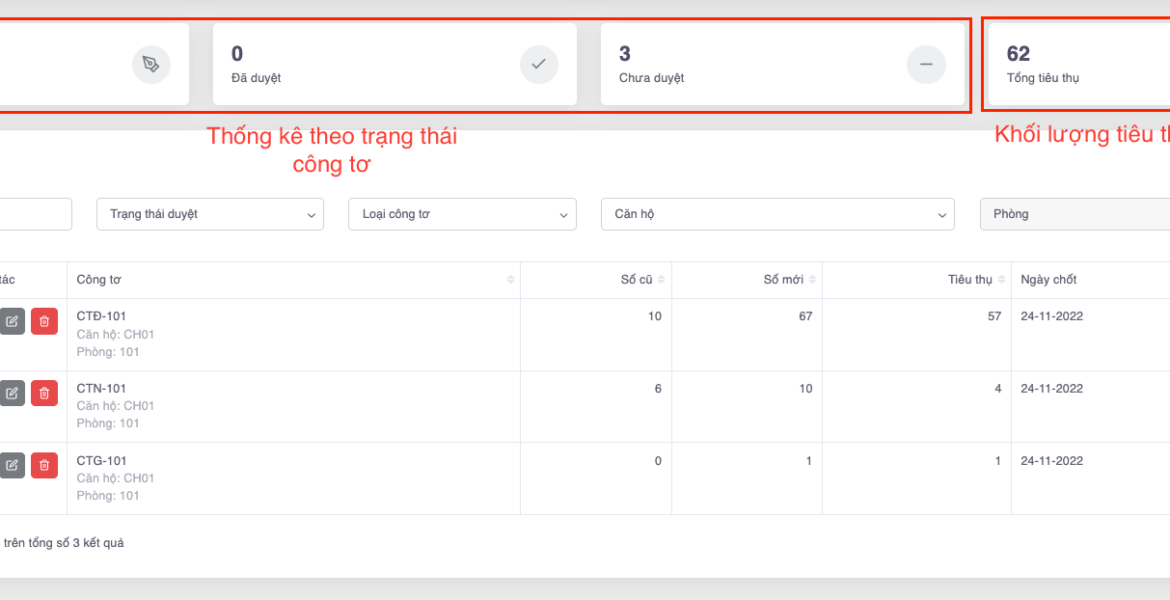
Task: Click the Ngày chốt column header
Action: [x=1048, y=280]
